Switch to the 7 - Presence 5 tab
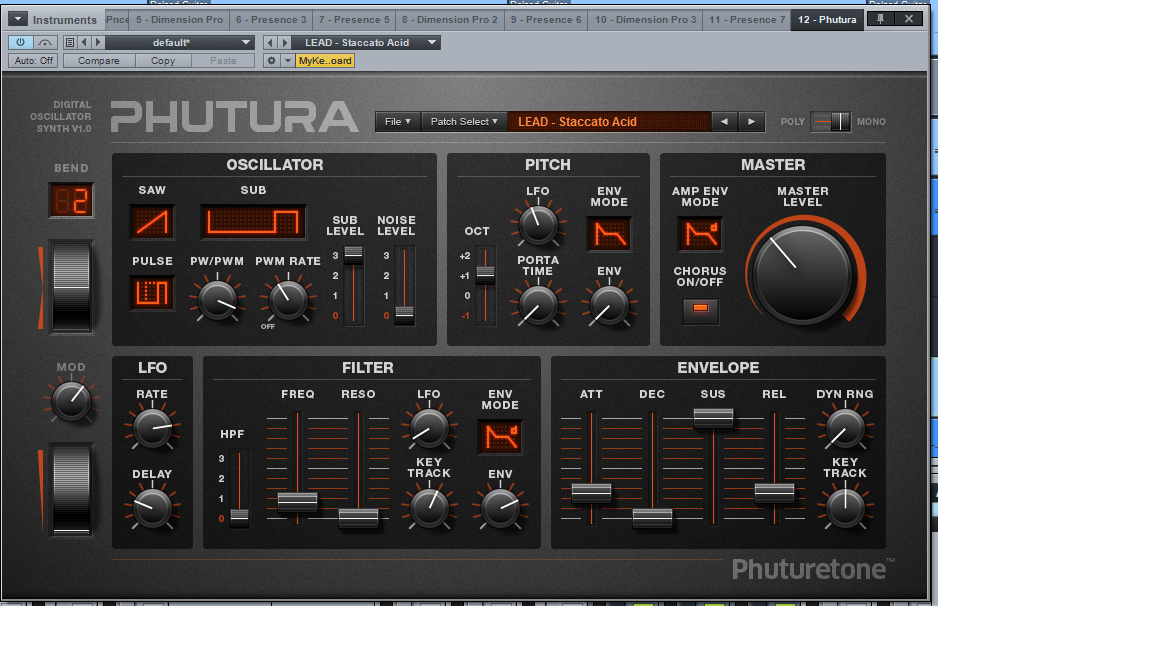Image resolution: width=1152 pixels, height=648 pixels. pyautogui.click(x=354, y=20)
